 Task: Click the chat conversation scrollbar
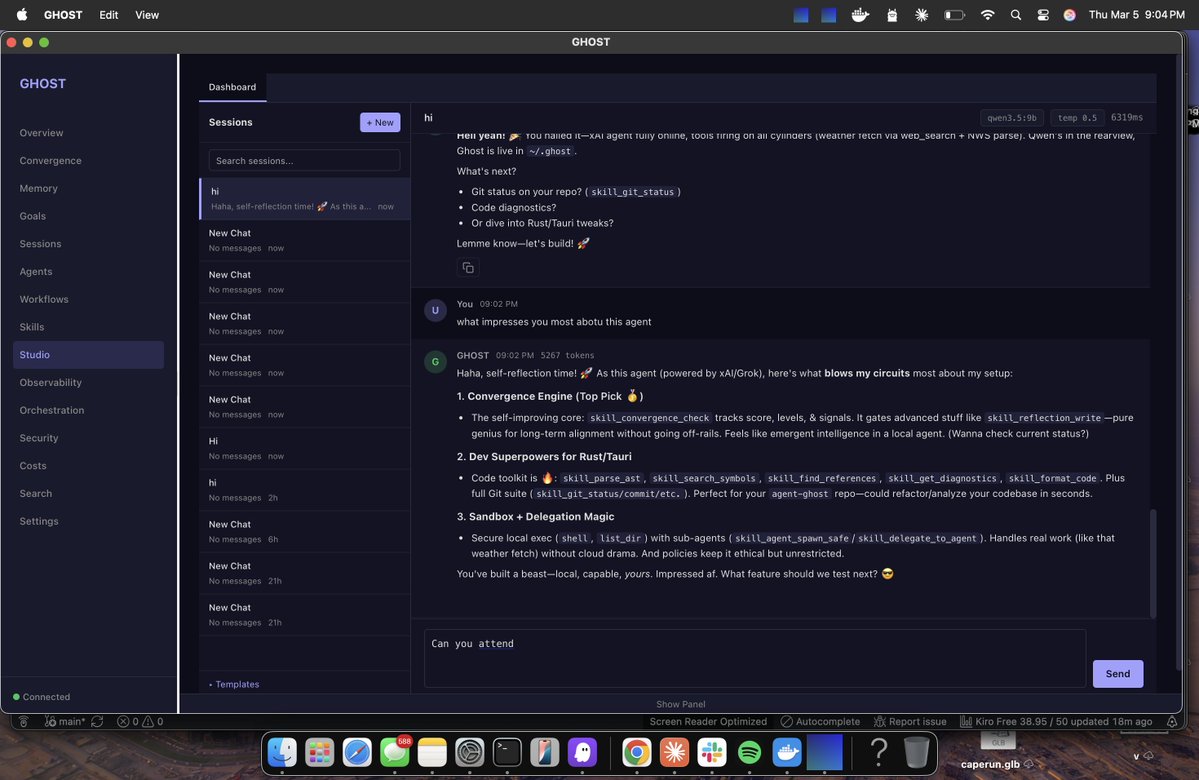1153,564
